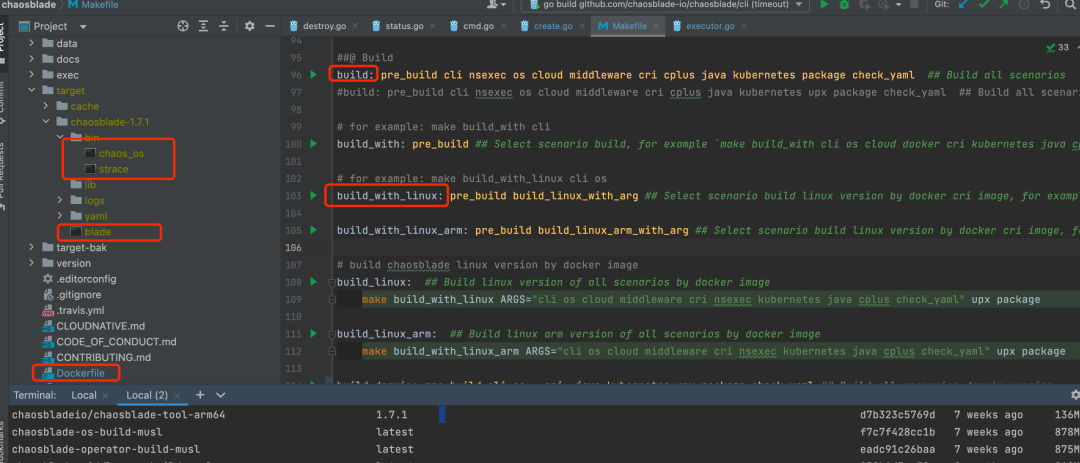
Task: Add a new terminal tab with plus
Action: pyautogui.click(x=200, y=395)
